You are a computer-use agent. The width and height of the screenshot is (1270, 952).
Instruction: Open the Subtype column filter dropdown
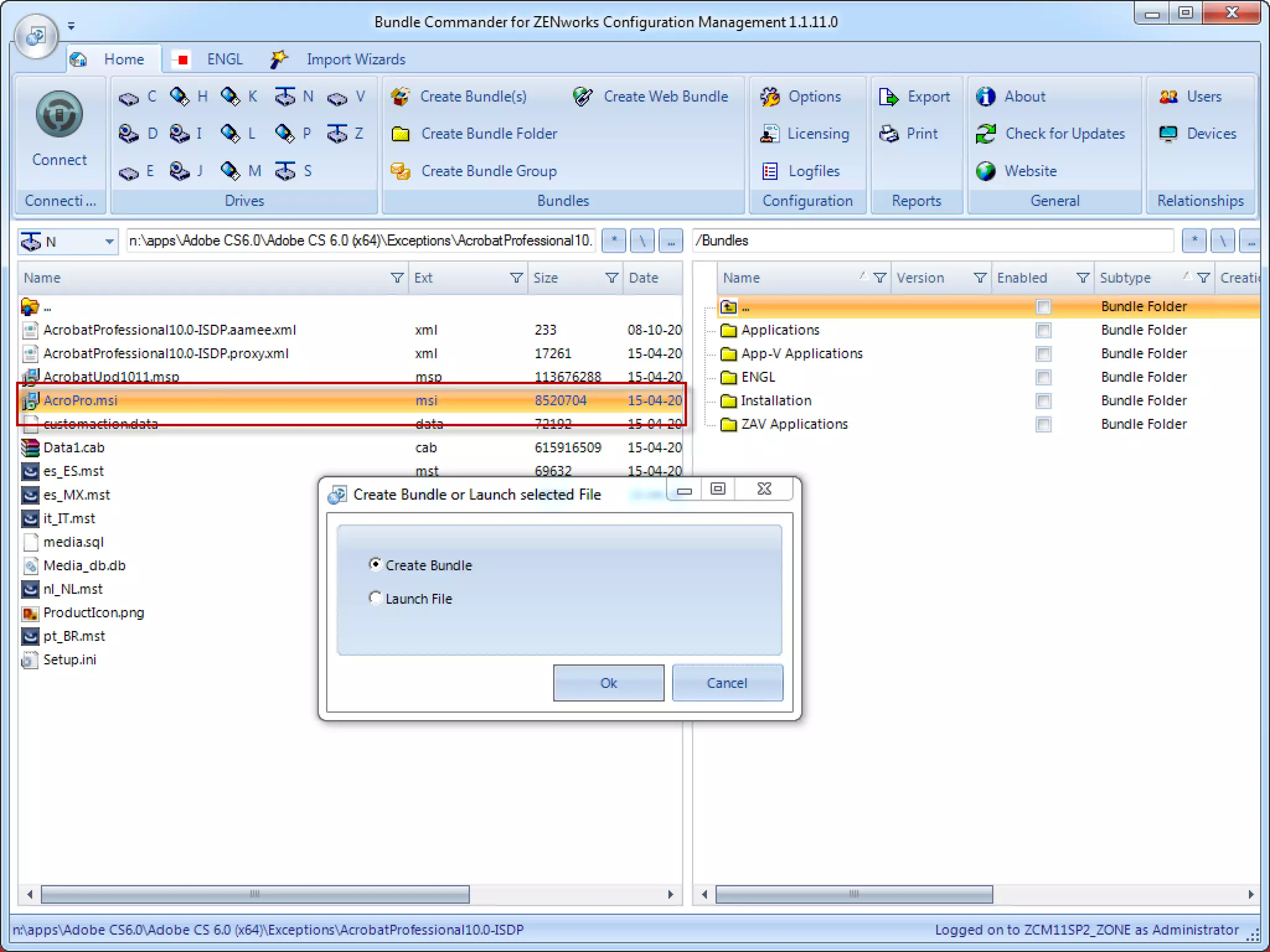pyautogui.click(x=1203, y=278)
